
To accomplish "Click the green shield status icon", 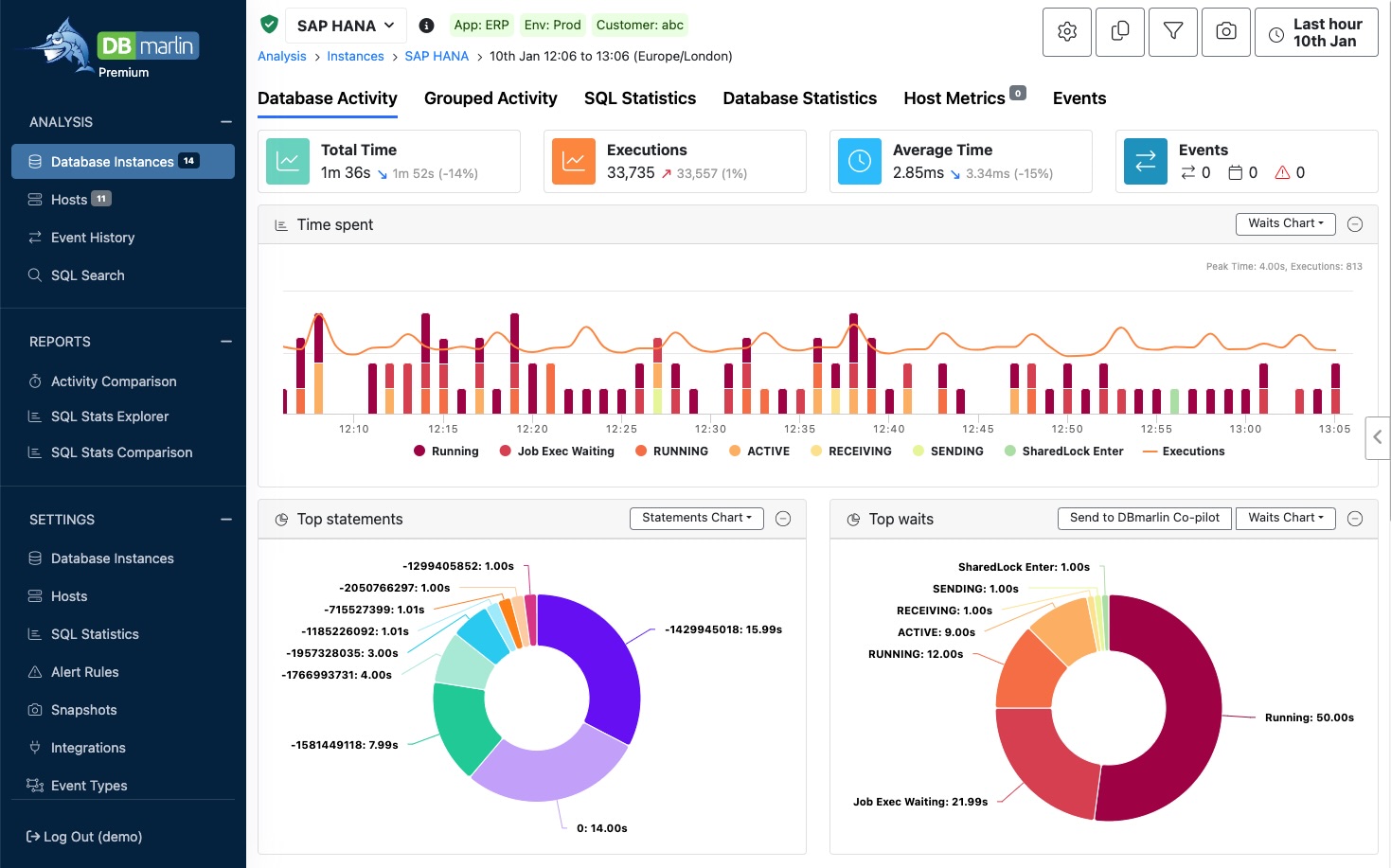I will tap(269, 25).
